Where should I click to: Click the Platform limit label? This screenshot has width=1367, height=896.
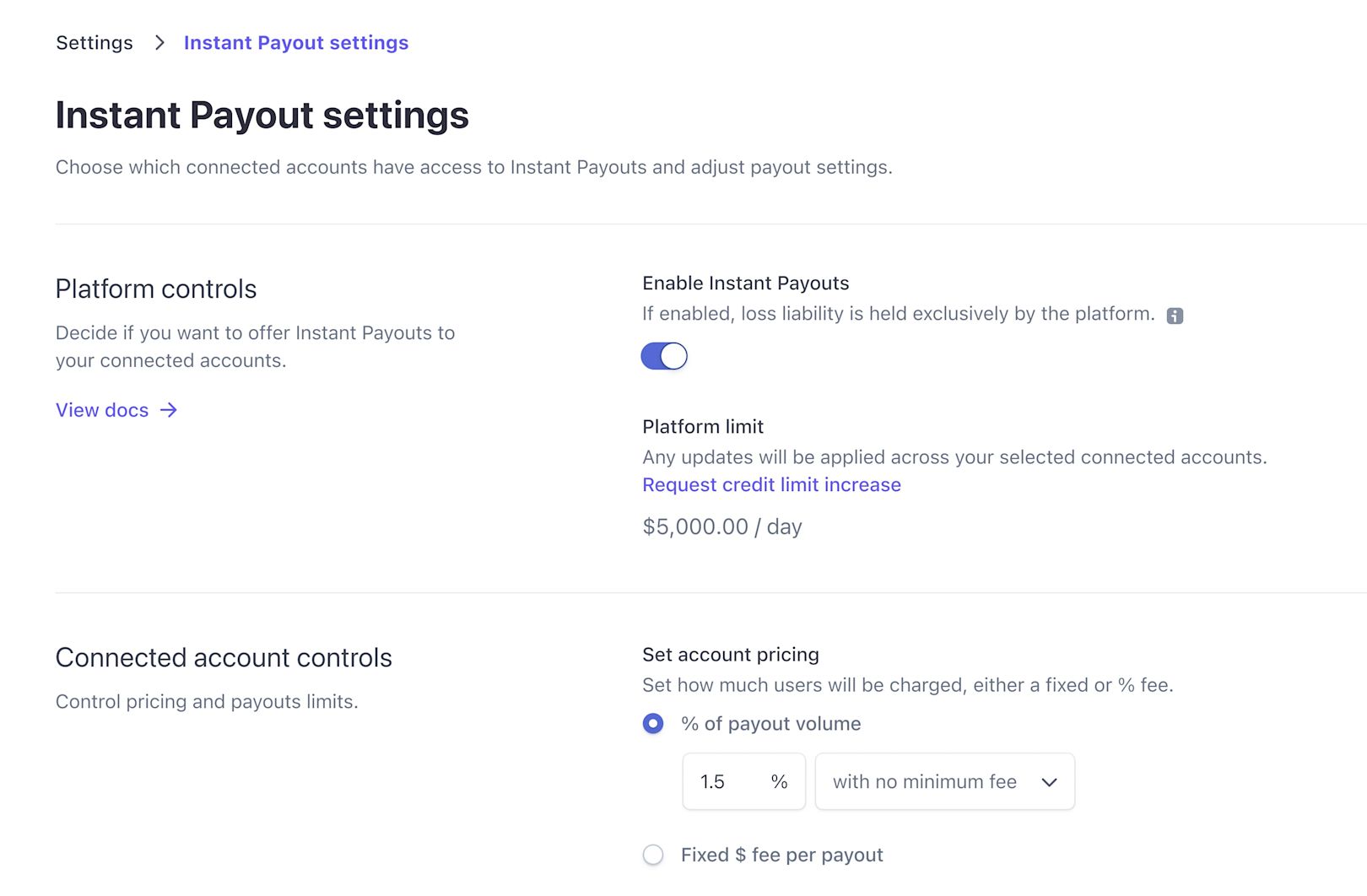(703, 427)
